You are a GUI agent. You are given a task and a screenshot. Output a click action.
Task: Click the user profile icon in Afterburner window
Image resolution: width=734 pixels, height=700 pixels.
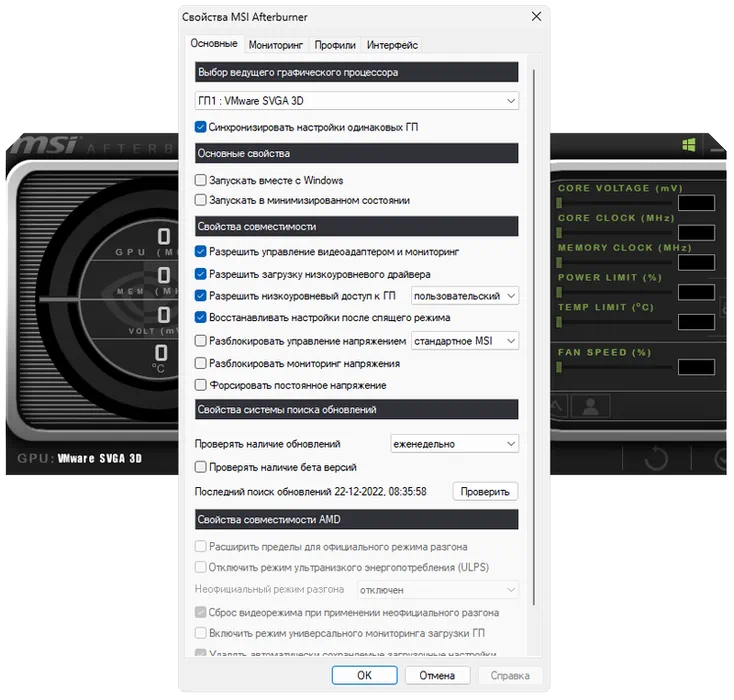(591, 406)
